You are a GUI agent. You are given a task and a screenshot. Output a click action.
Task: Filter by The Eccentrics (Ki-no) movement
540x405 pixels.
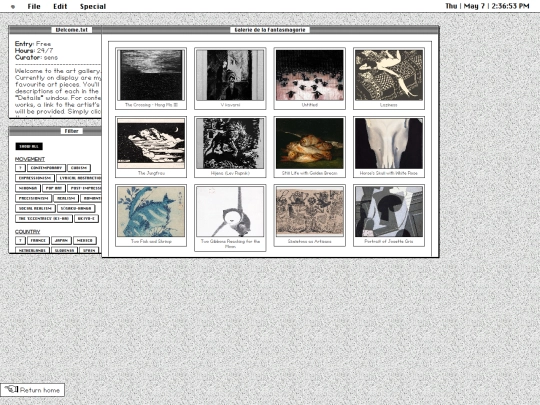point(44,219)
